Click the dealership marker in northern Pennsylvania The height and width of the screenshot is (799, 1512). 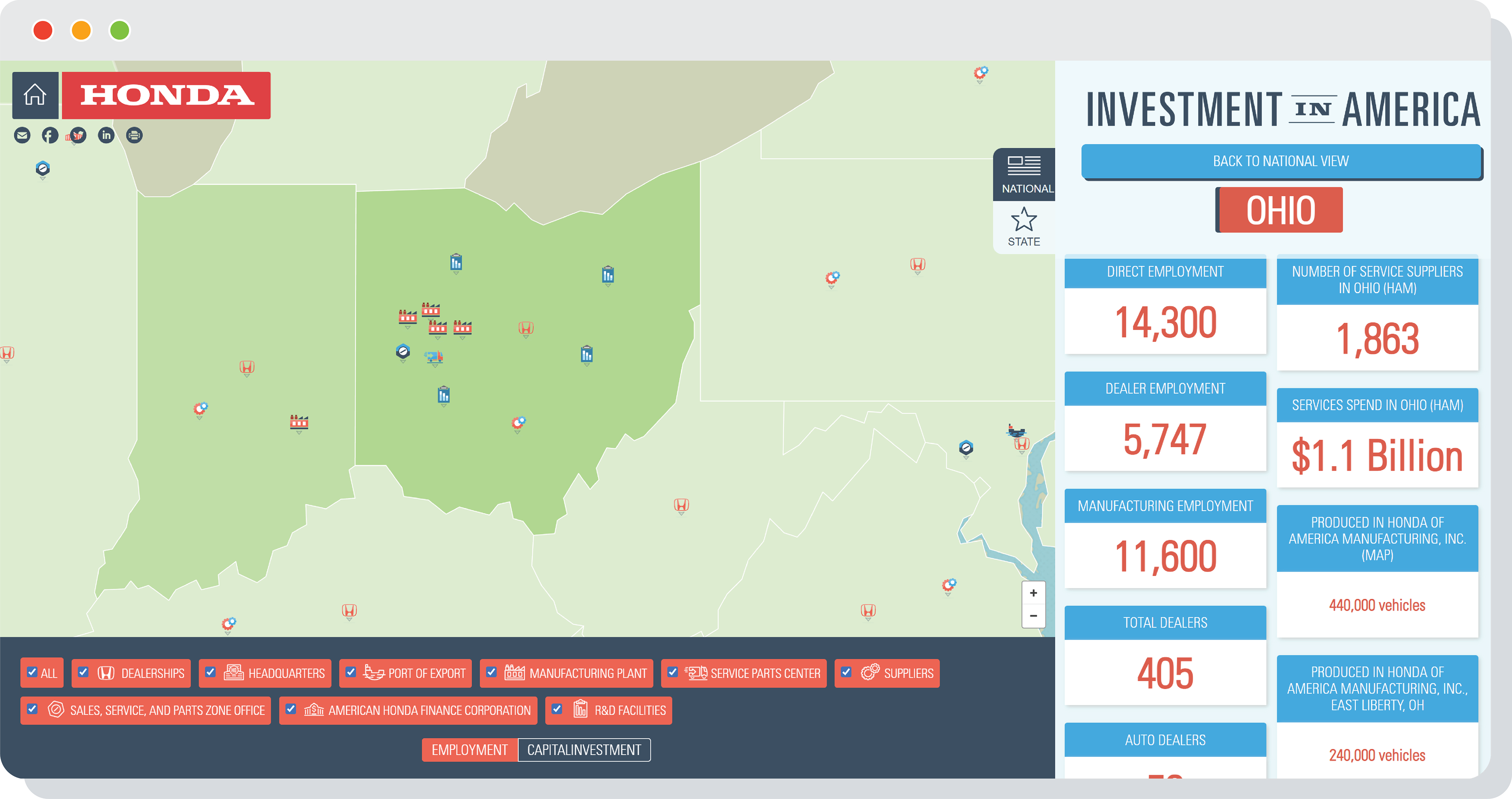918,265
